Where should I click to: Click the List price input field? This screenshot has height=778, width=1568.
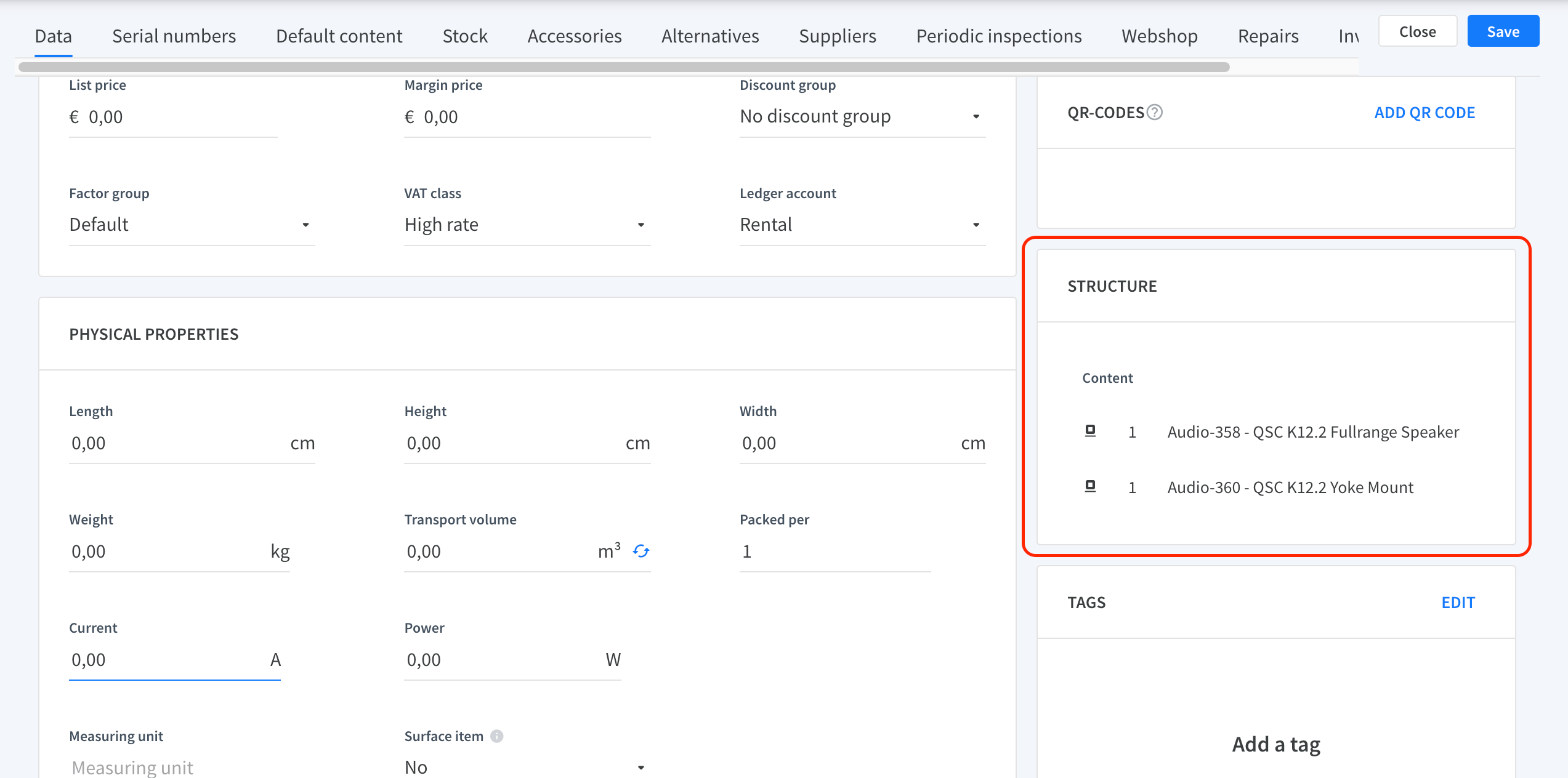pos(173,117)
